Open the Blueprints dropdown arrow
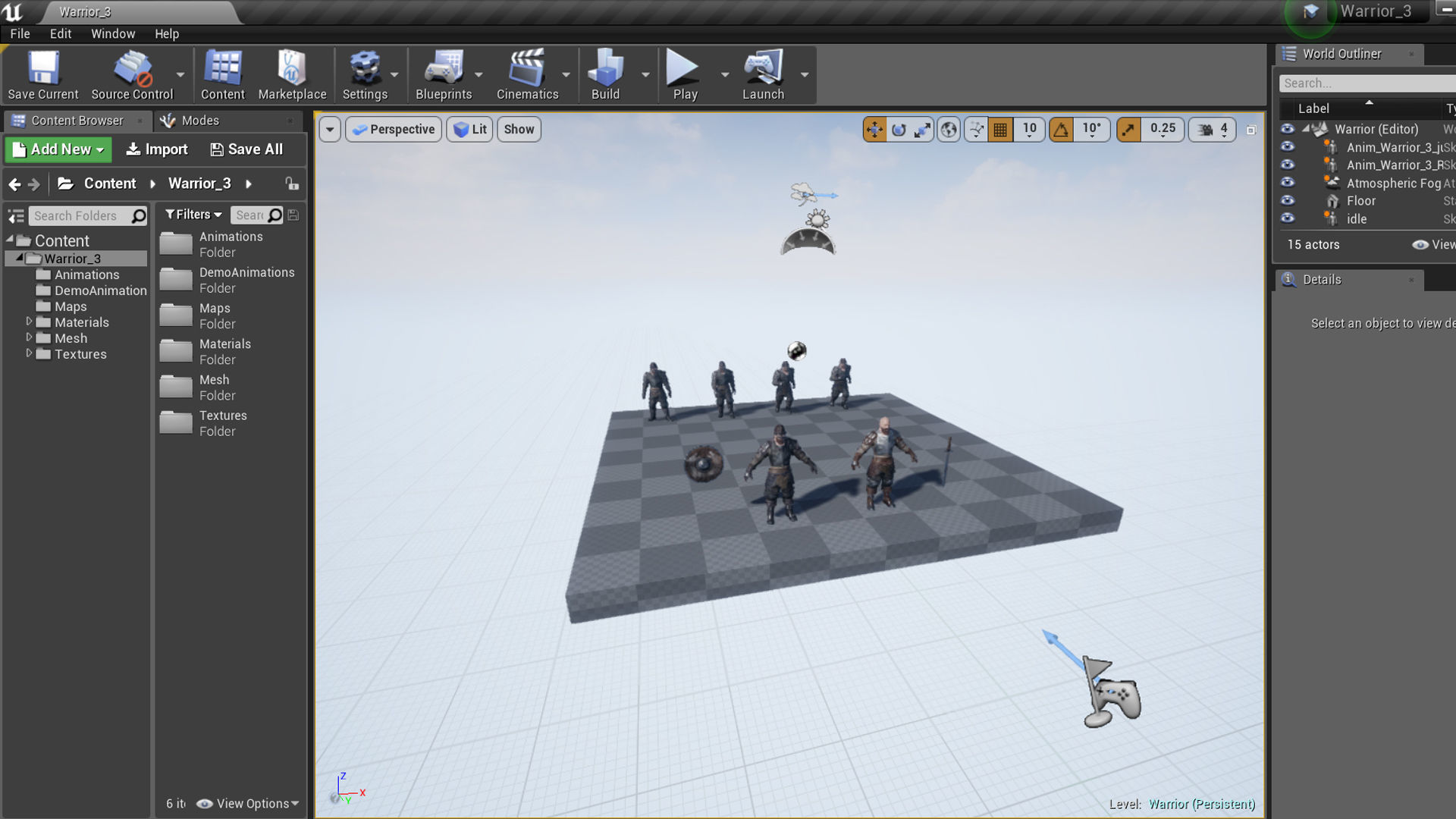 (479, 75)
